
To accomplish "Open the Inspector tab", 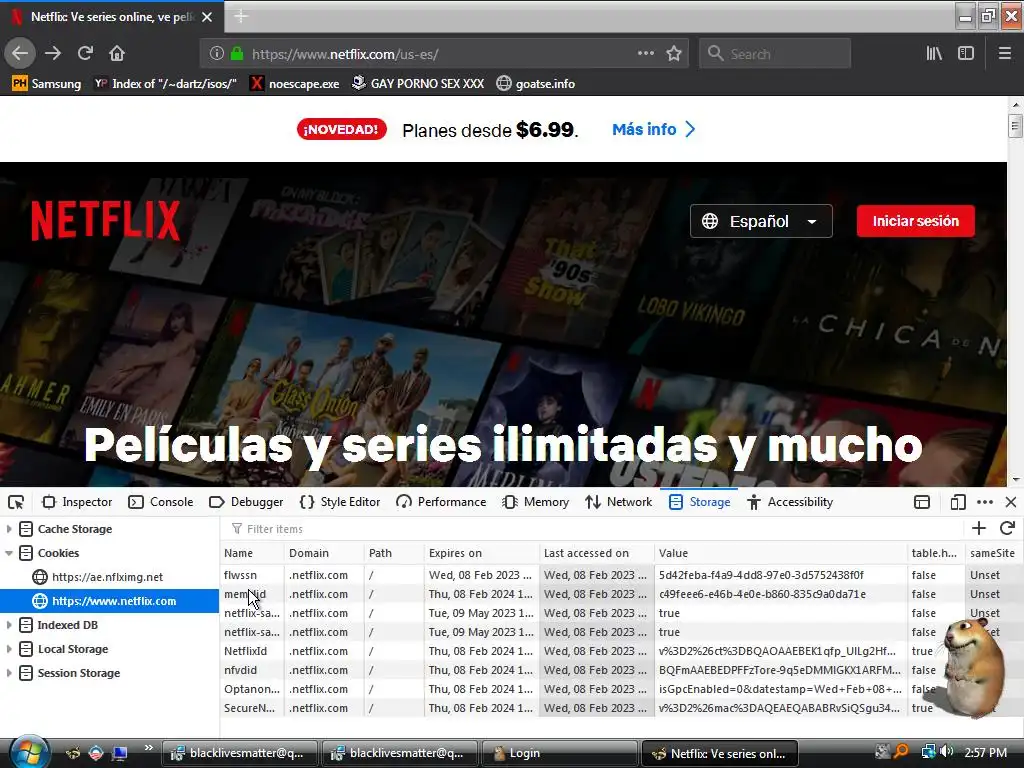I will pos(77,502).
